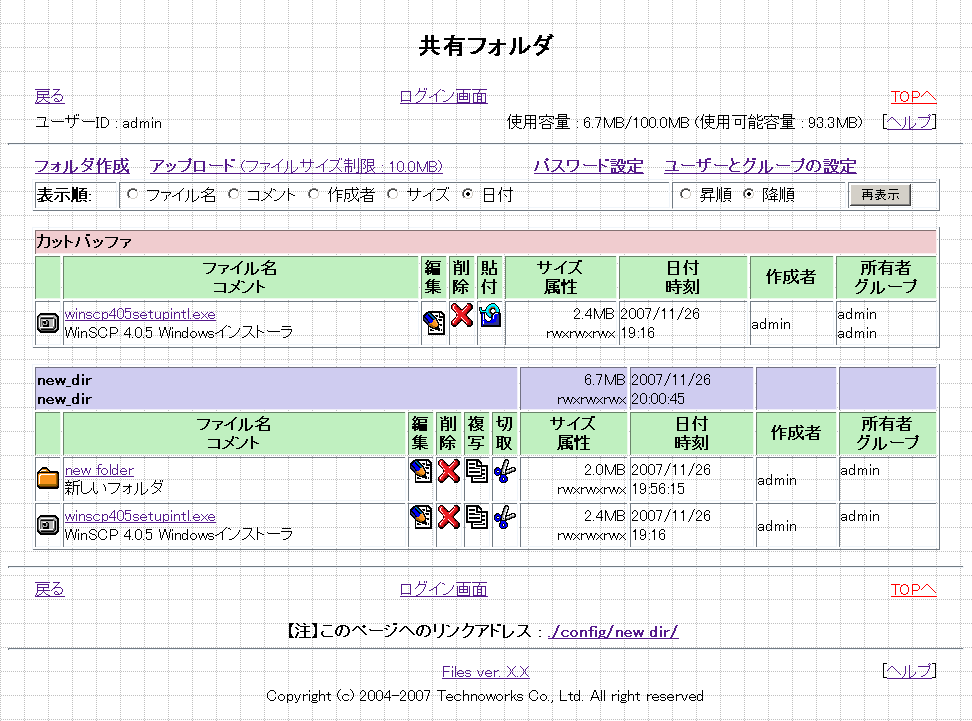This screenshot has width=972, height=721.
Task: Click copy icon for winscp405setupintl.exe in new_dir
Action: point(477,517)
